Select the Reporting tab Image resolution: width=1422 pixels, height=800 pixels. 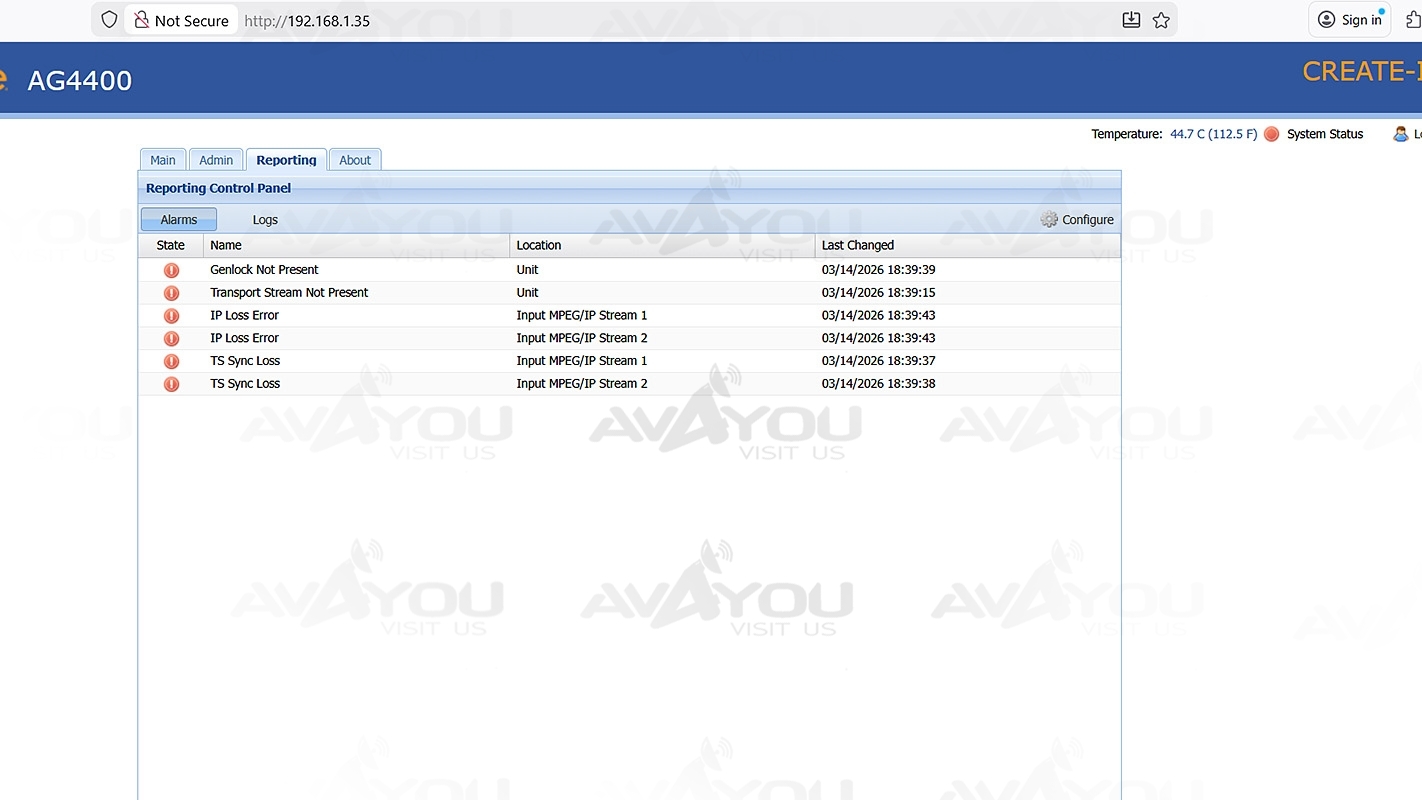tap(286, 160)
